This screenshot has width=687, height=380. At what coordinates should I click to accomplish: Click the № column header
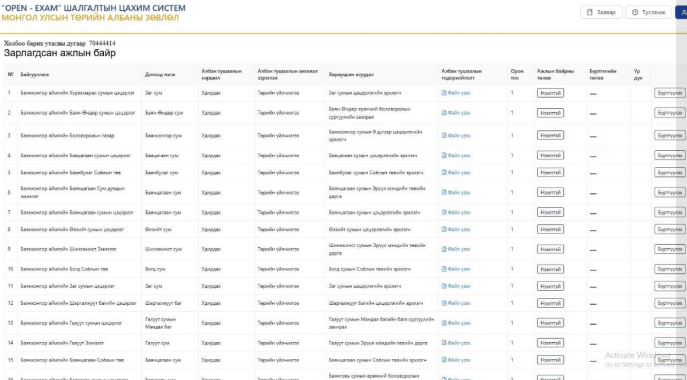(10, 75)
